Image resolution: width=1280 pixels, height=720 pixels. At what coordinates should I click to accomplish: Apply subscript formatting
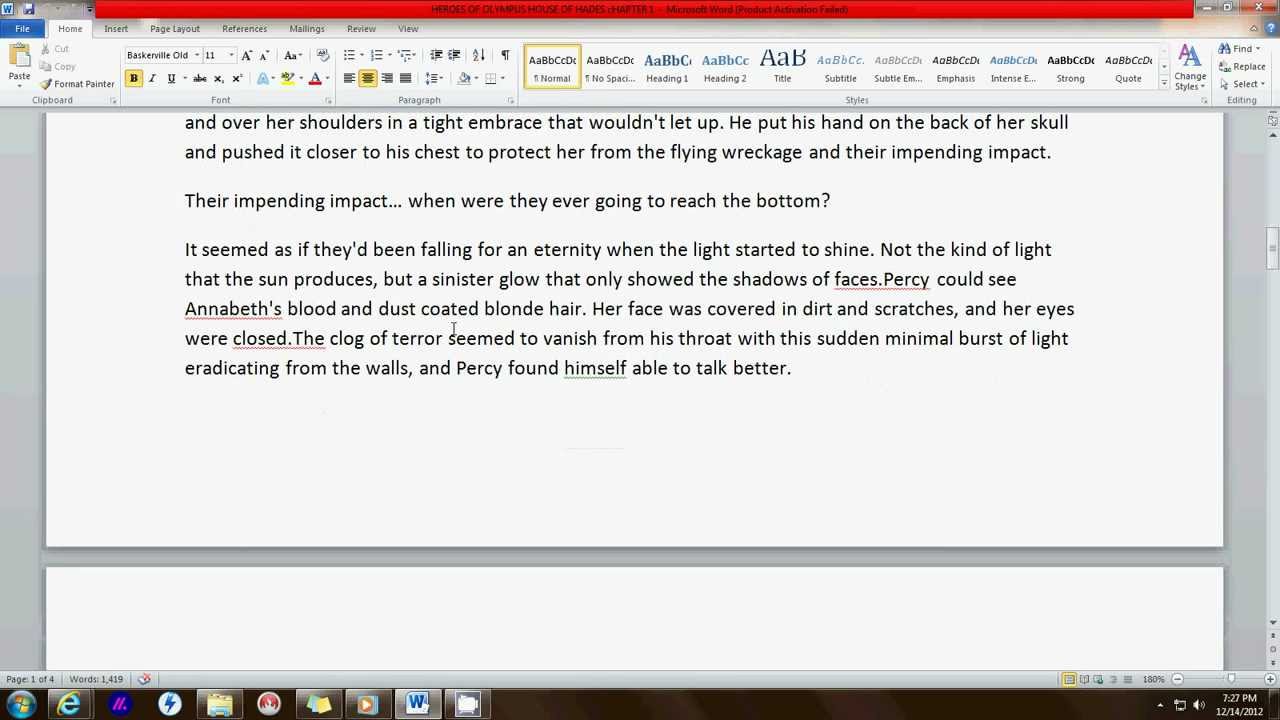pos(218,78)
